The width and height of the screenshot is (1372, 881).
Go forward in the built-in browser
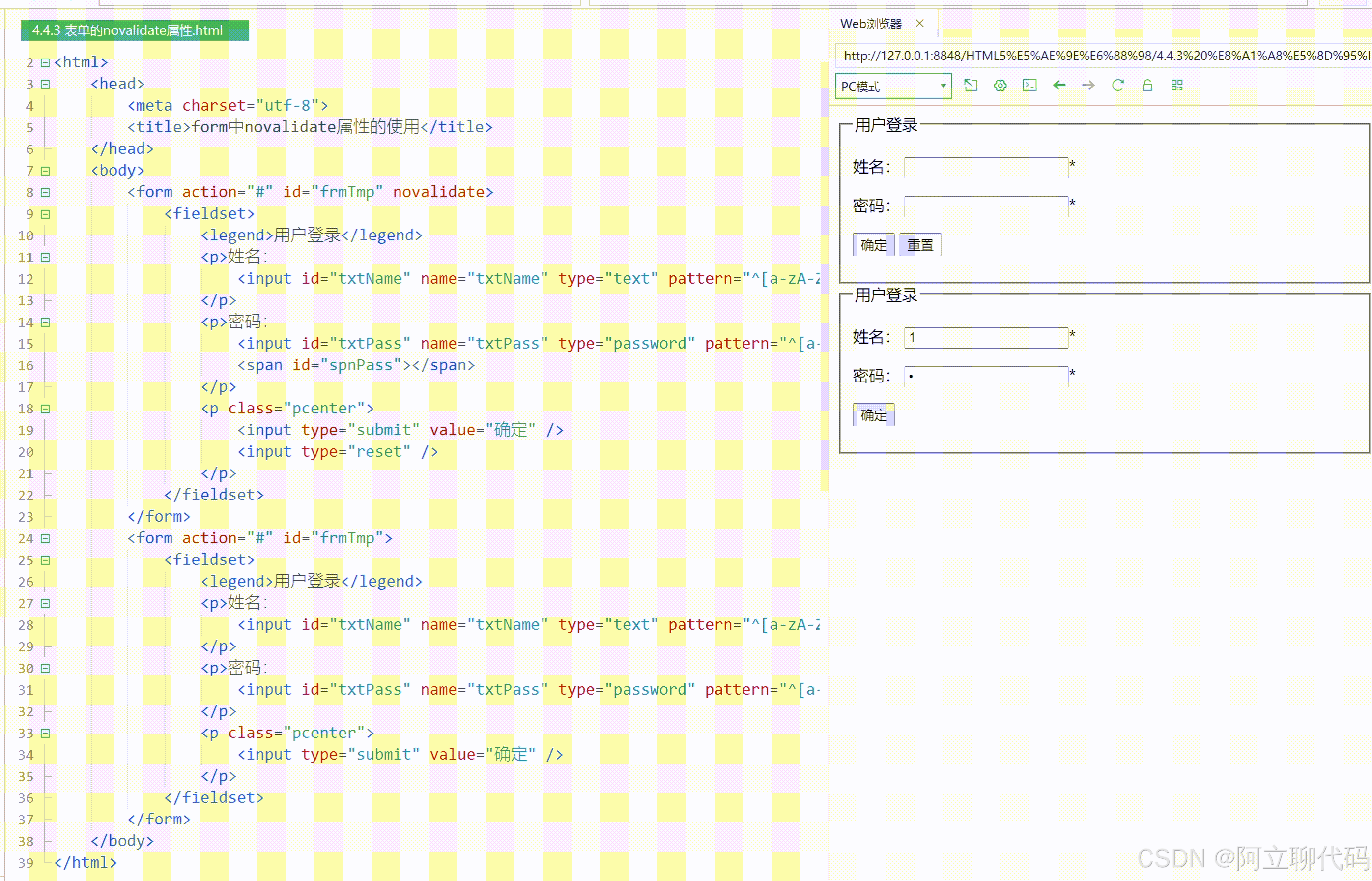click(x=1088, y=86)
